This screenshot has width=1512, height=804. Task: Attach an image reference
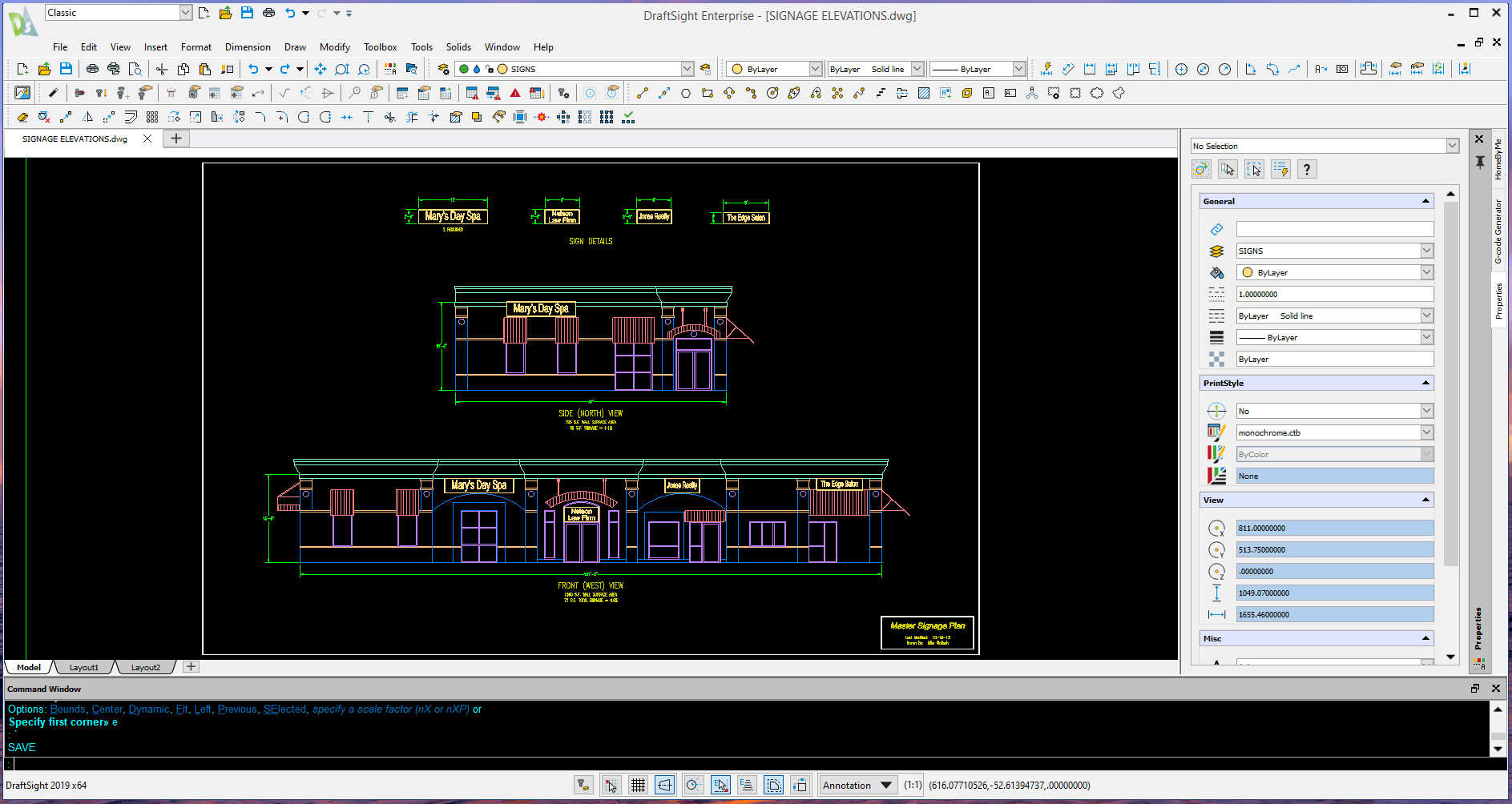coord(22,92)
